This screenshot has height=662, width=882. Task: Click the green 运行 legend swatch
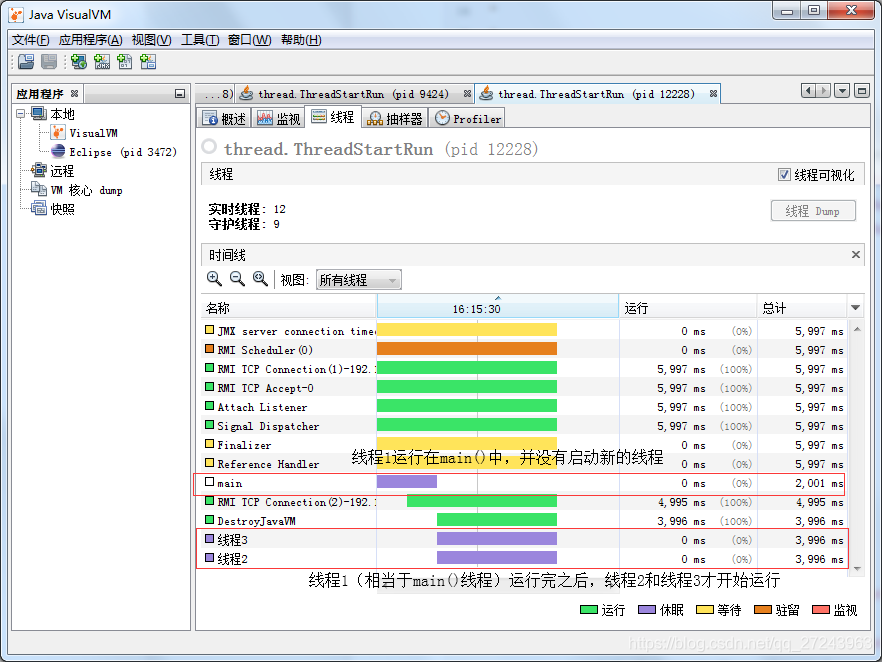click(588, 610)
